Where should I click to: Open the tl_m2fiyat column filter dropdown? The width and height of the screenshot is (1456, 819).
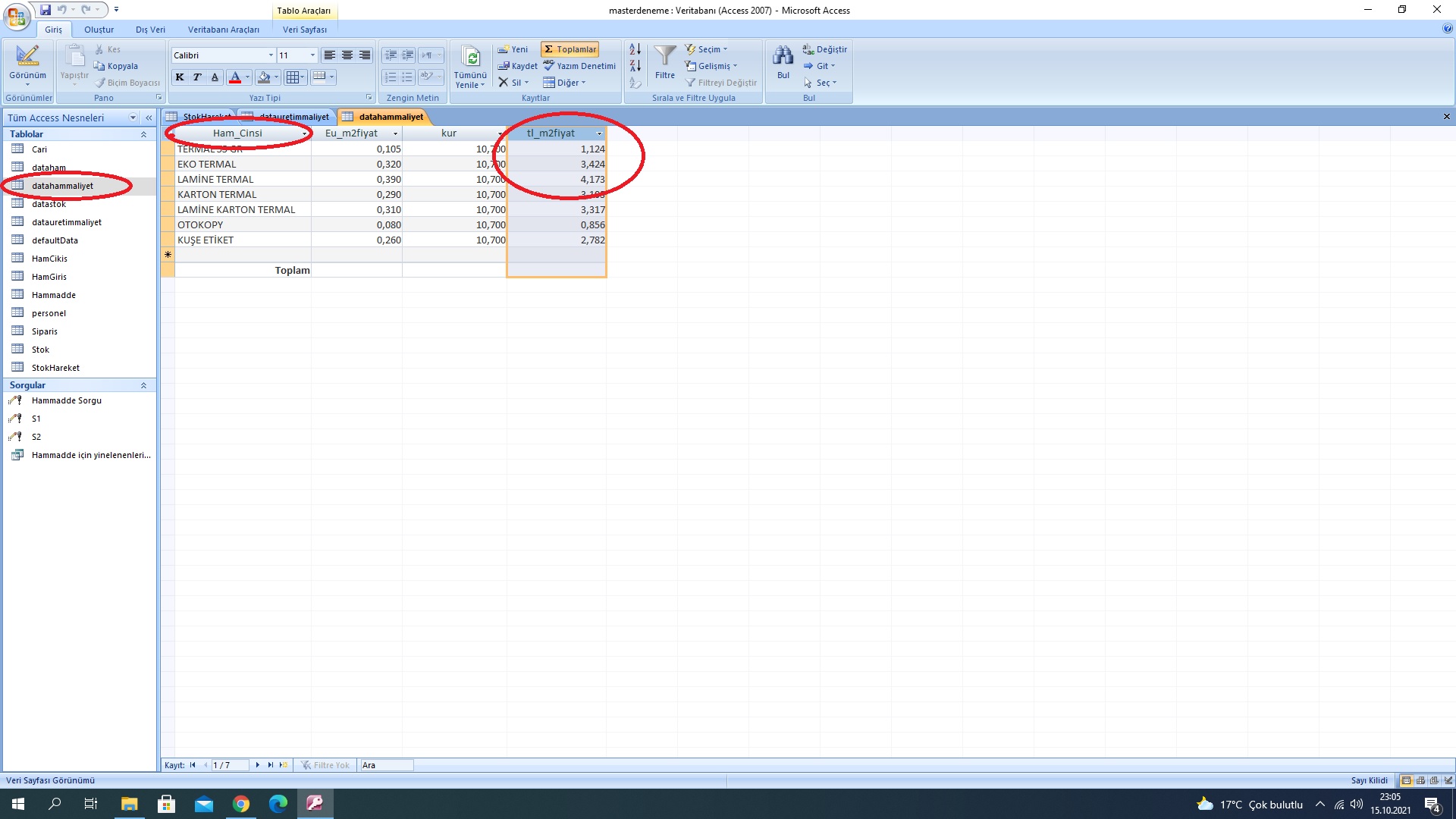(599, 133)
